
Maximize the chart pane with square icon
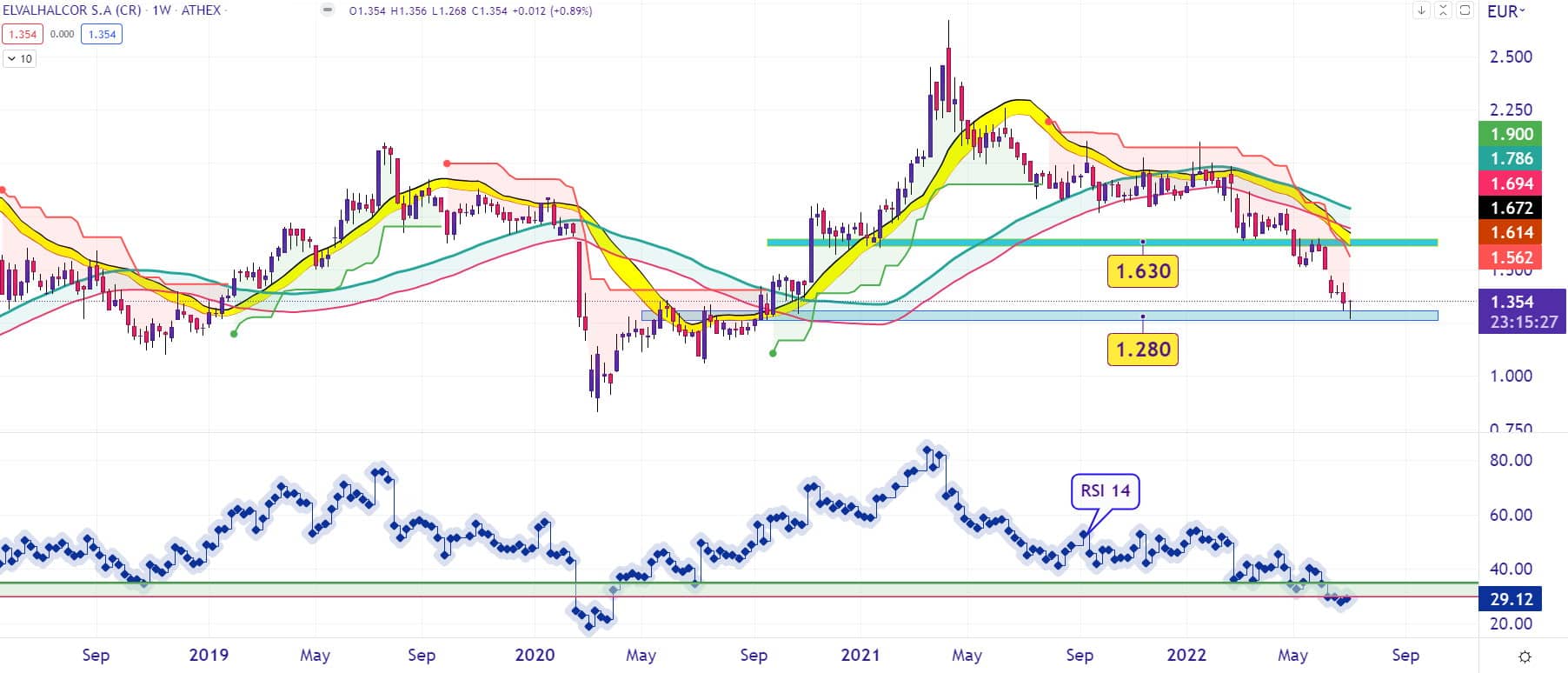[1465, 10]
